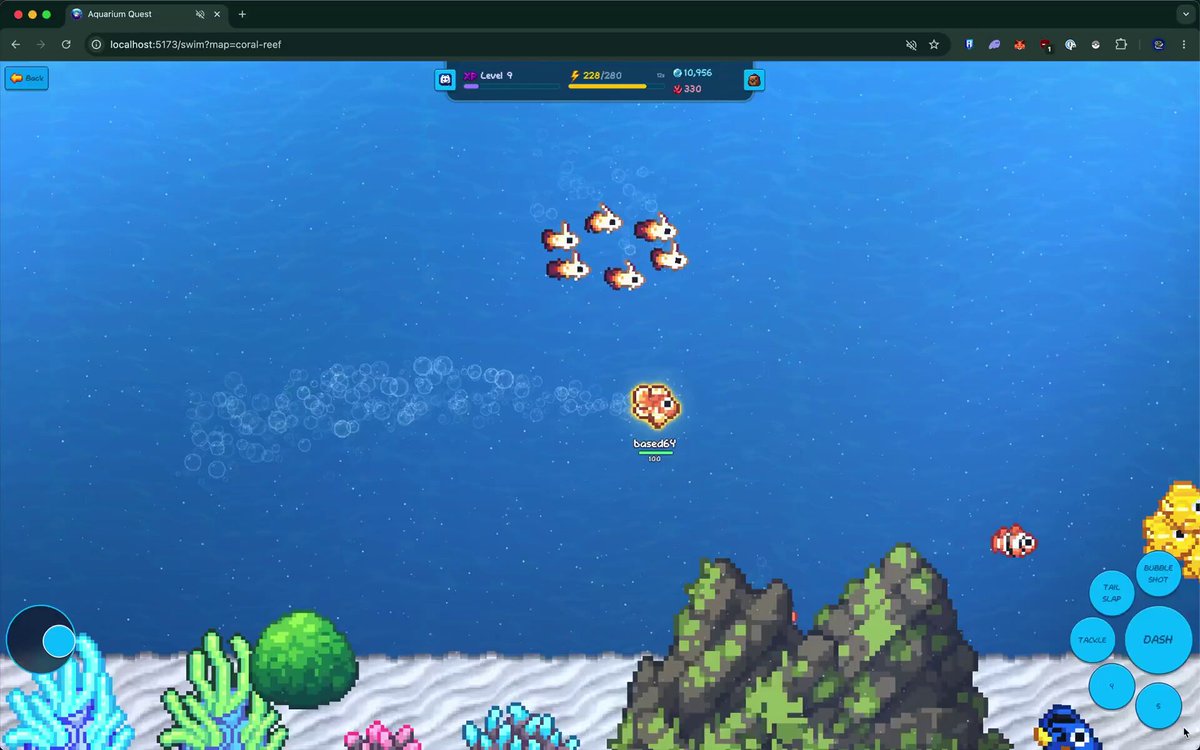Click the player fish based64
1200x750 pixels.
coord(656,405)
